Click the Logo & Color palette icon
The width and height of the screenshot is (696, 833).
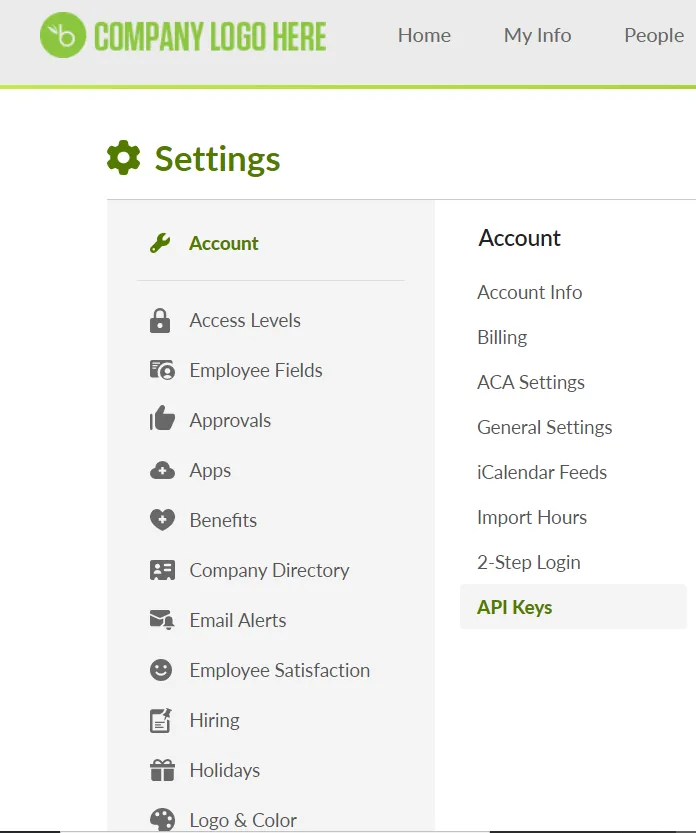click(x=162, y=820)
